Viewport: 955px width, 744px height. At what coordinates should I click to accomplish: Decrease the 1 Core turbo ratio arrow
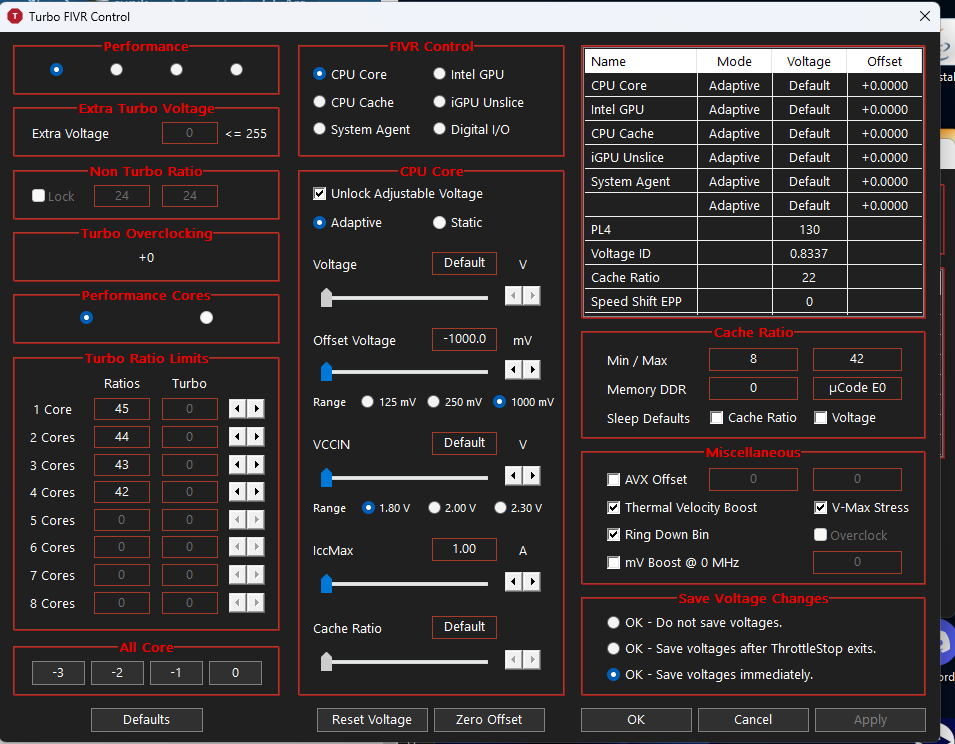238,409
